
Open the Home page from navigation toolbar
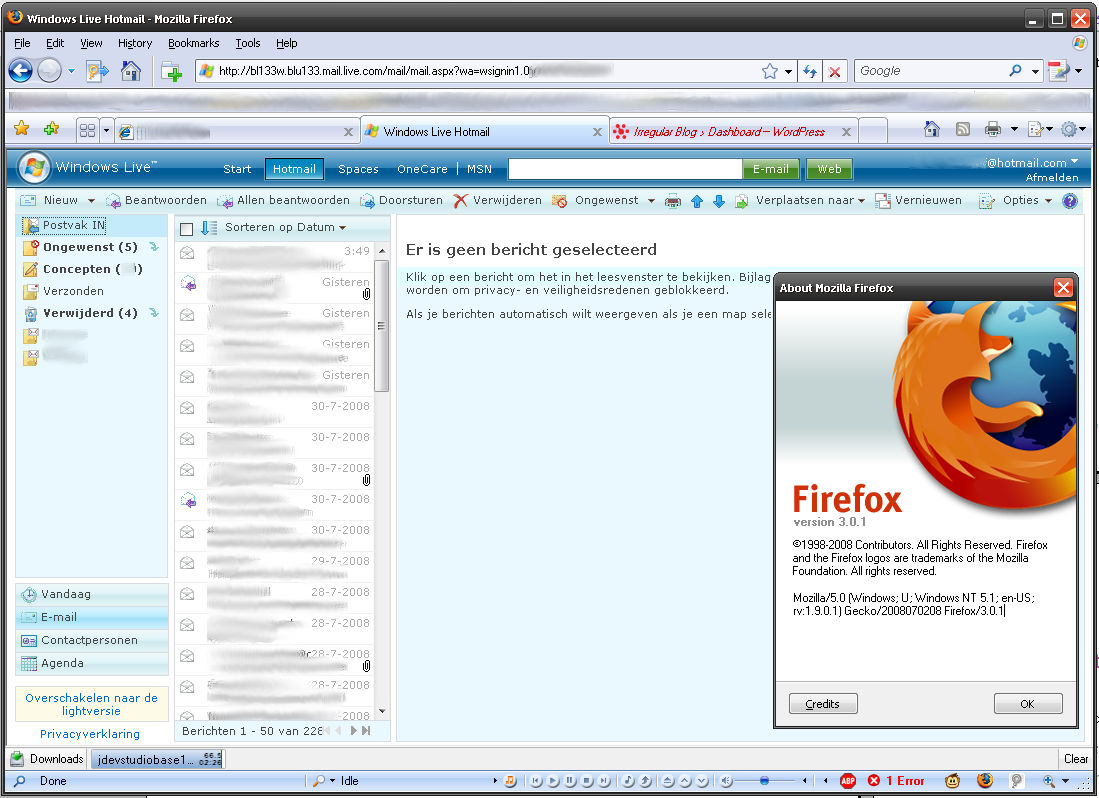click(130, 71)
